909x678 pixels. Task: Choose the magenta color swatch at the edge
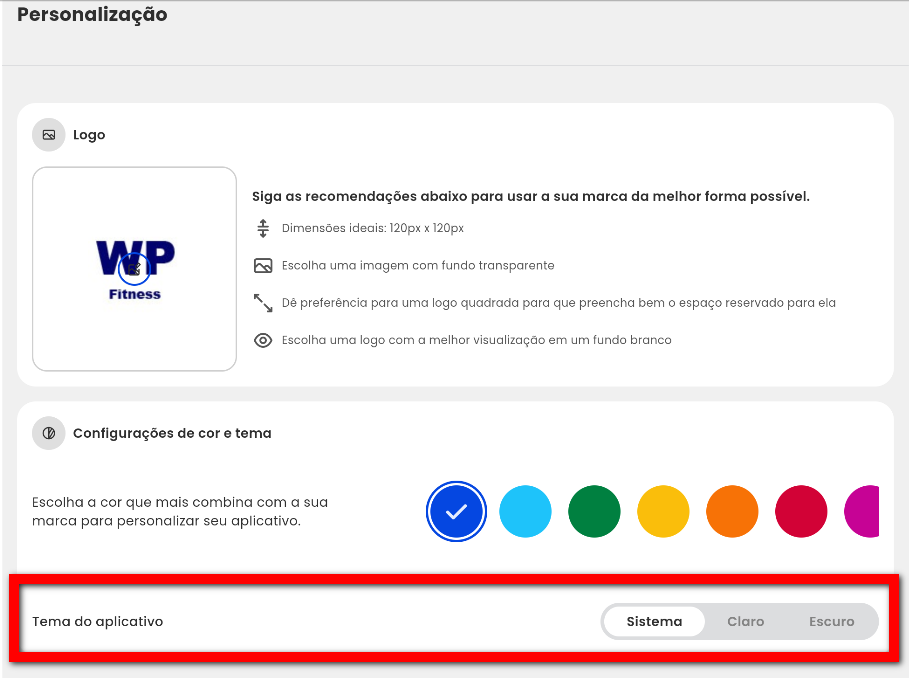coord(863,512)
